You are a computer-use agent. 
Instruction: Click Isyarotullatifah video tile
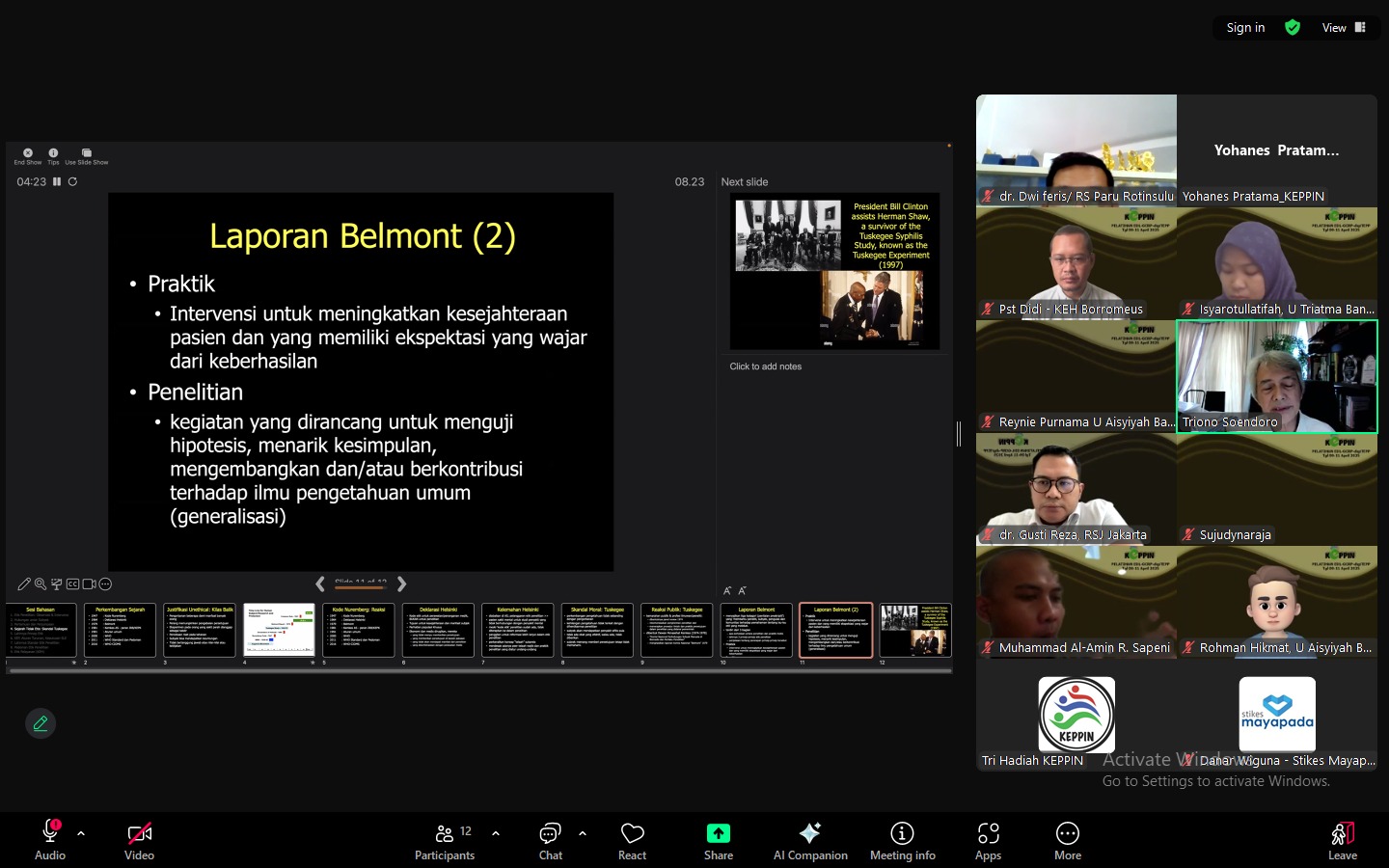coord(1277,263)
